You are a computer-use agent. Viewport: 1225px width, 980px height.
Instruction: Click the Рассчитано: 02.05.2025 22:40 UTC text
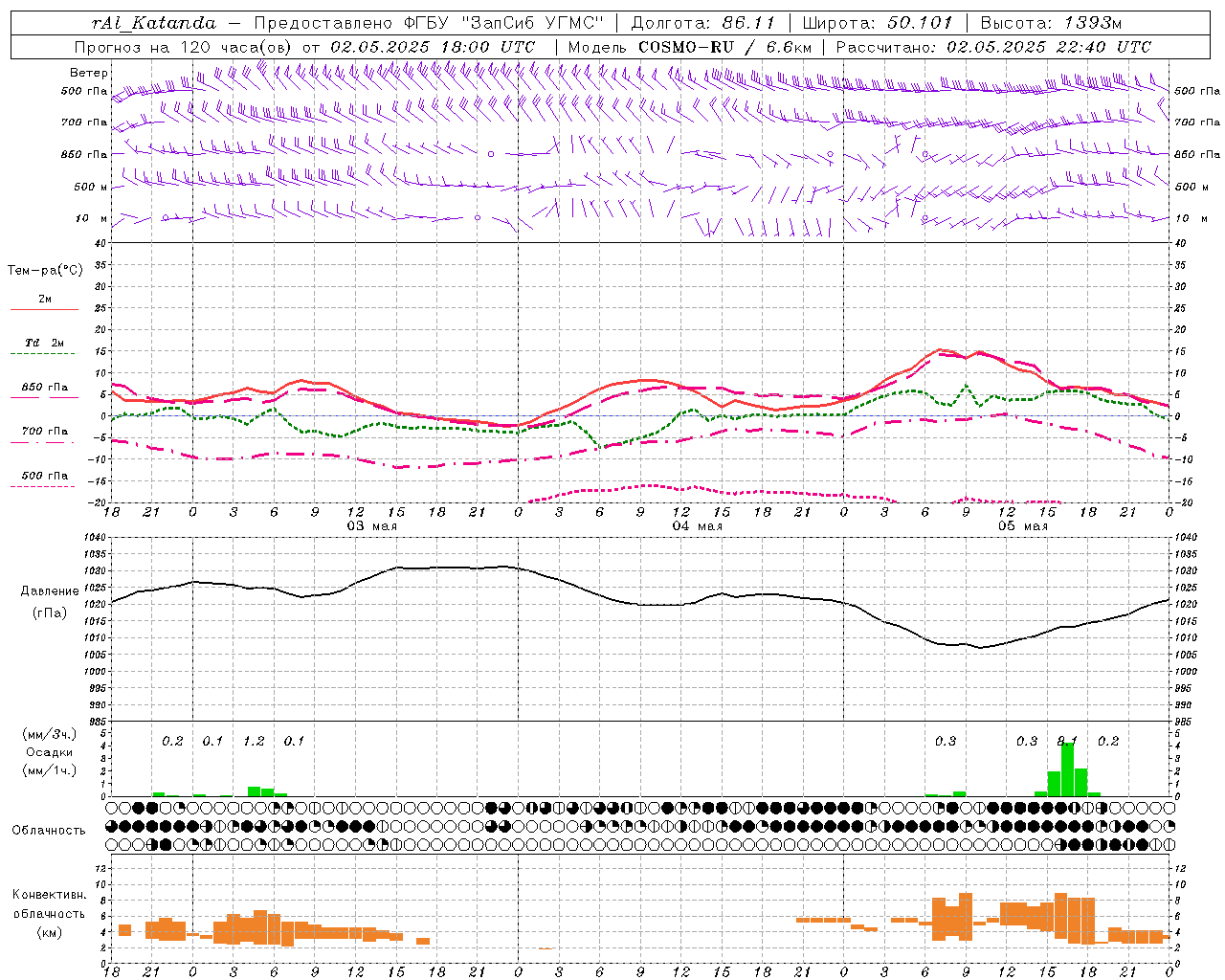click(993, 47)
